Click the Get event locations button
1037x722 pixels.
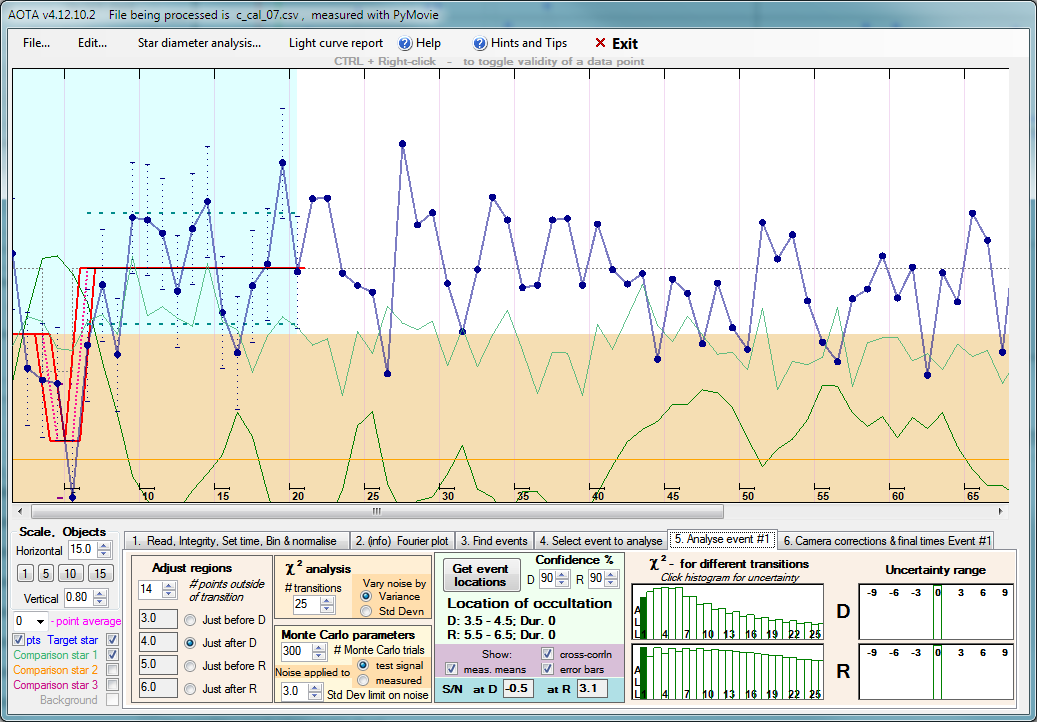click(x=480, y=575)
